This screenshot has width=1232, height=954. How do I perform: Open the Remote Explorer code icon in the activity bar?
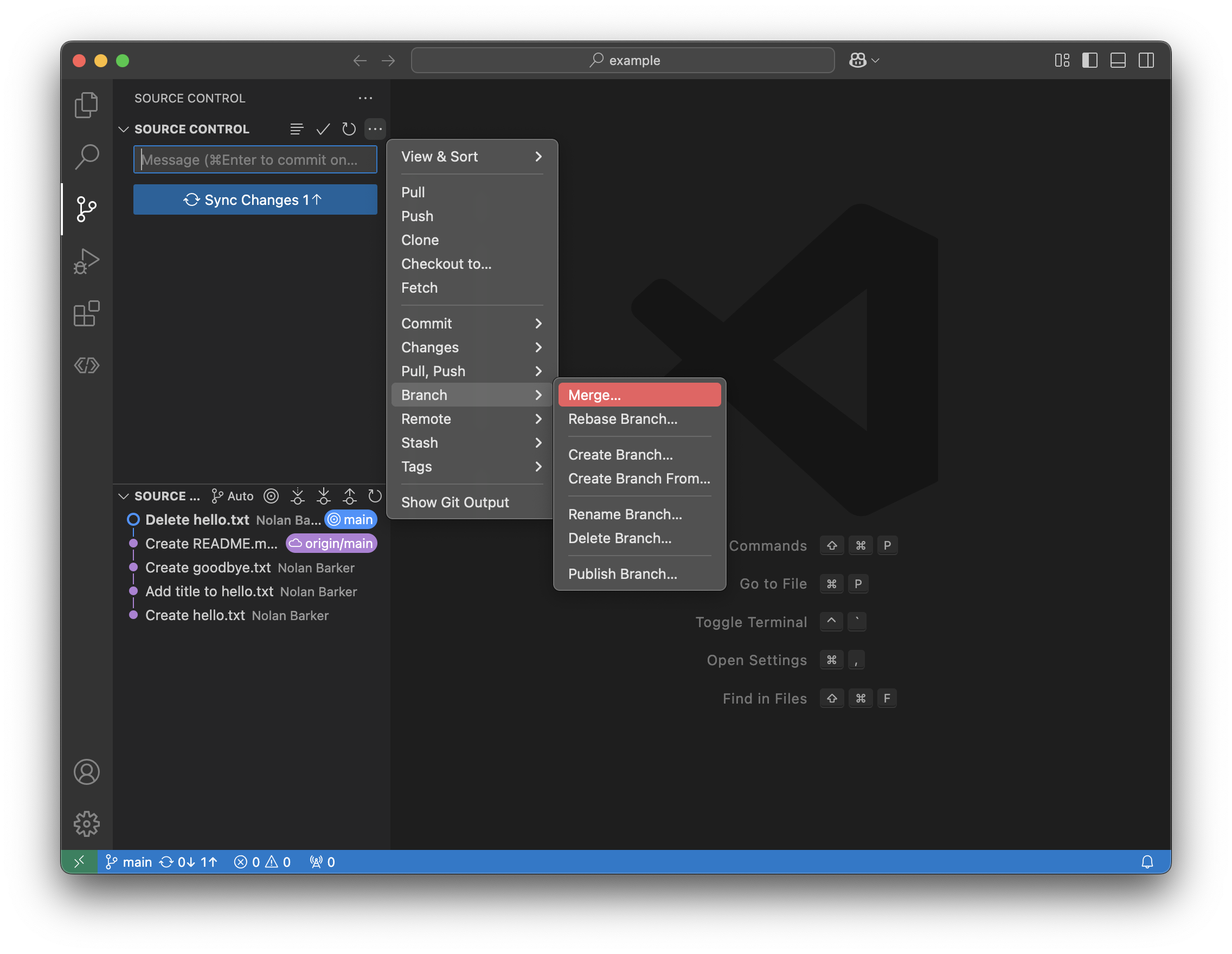(86, 365)
